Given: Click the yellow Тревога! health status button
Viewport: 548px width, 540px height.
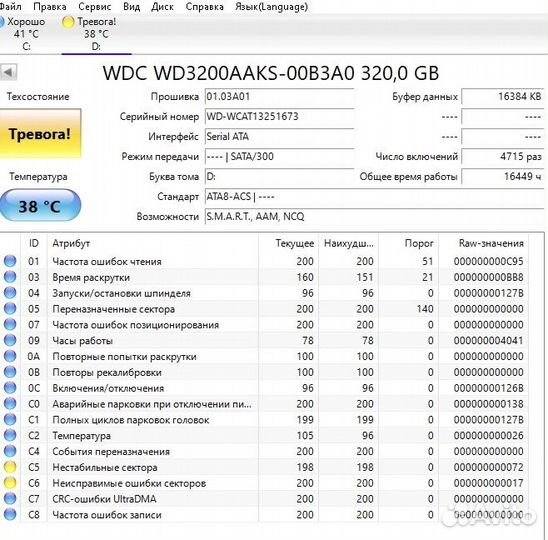Looking at the screenshot, I should [40, 134].
